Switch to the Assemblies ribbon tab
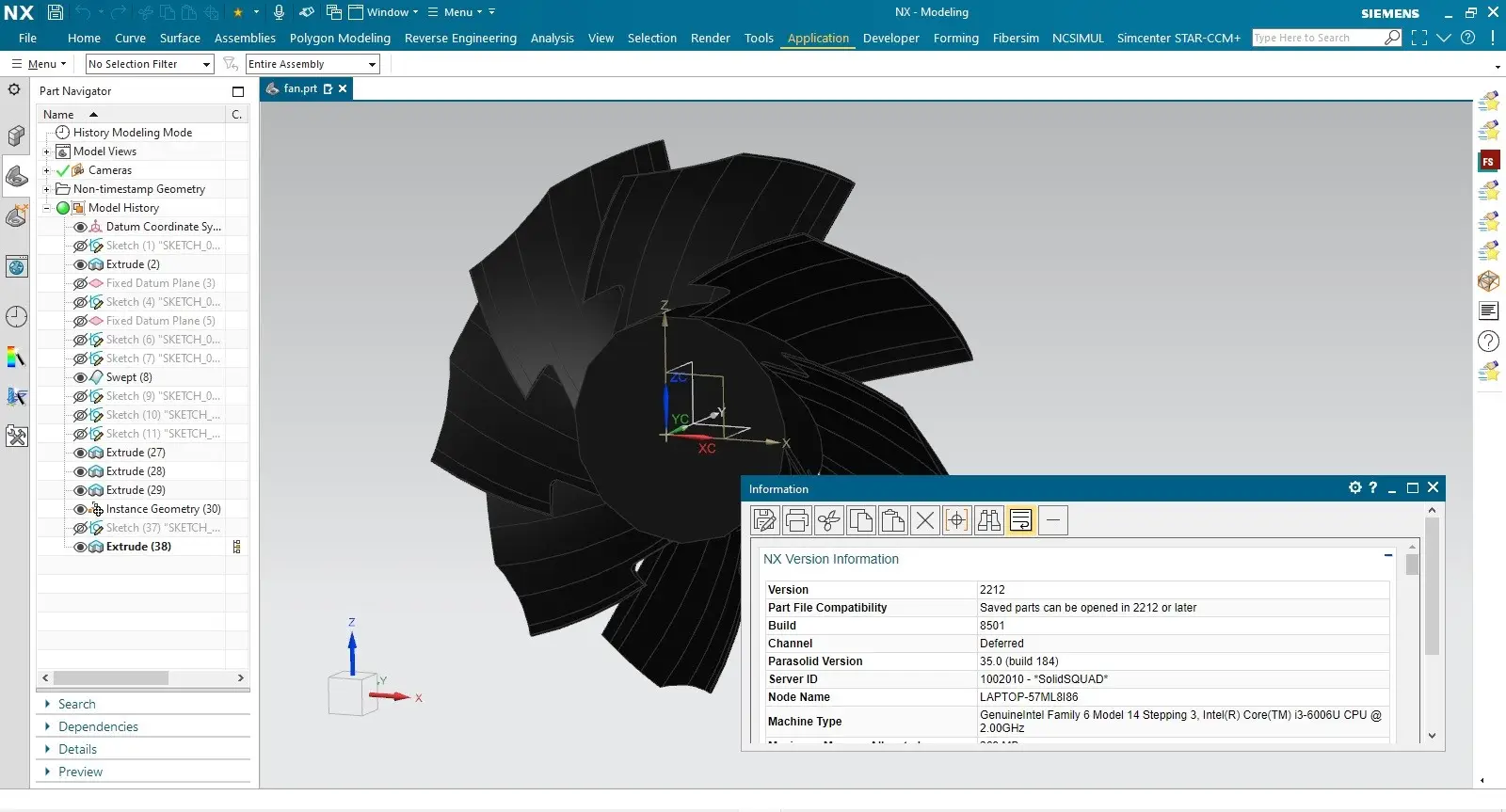 [x=245, y=38]
